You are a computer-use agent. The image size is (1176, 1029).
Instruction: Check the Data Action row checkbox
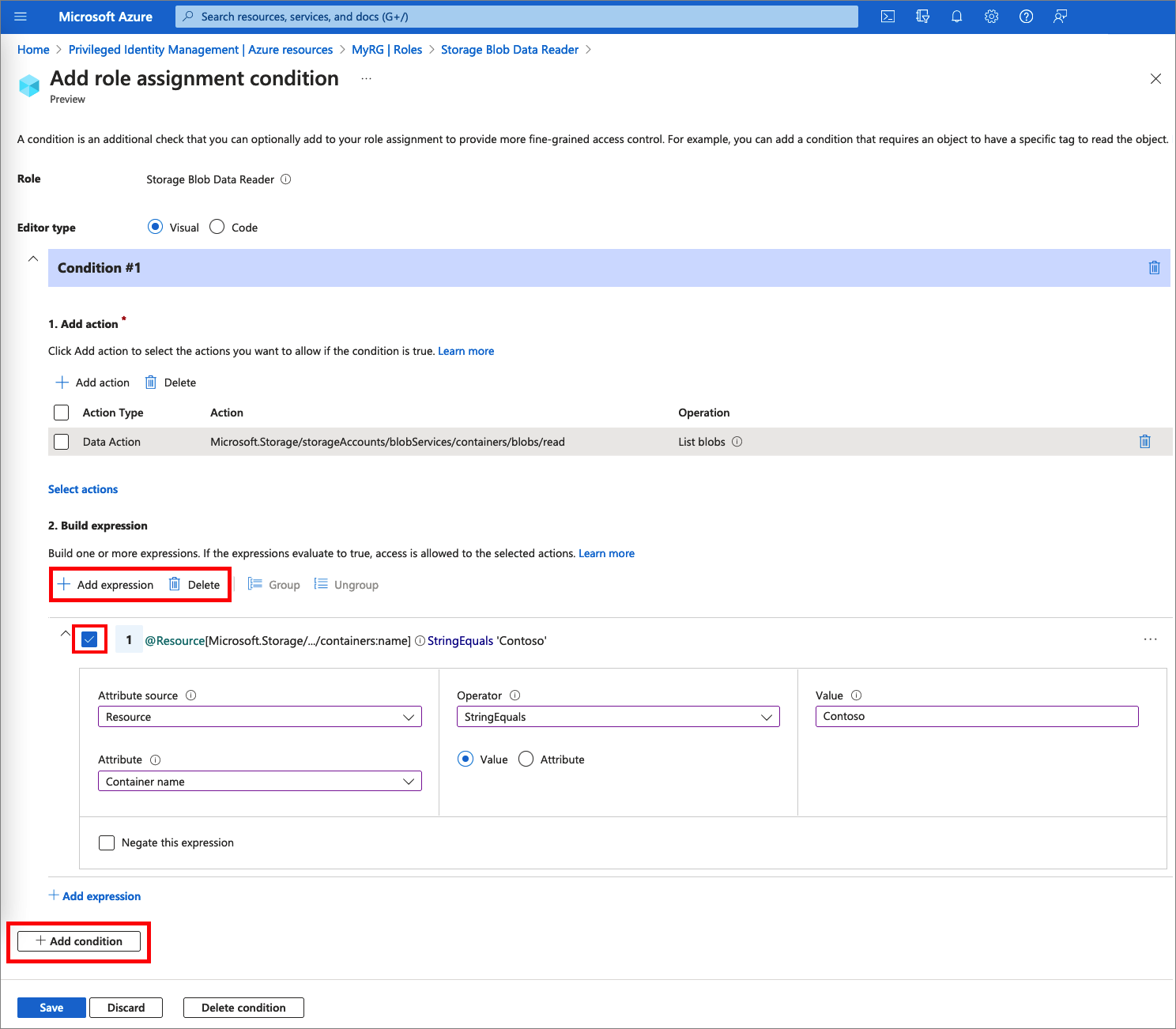point(62,442)
